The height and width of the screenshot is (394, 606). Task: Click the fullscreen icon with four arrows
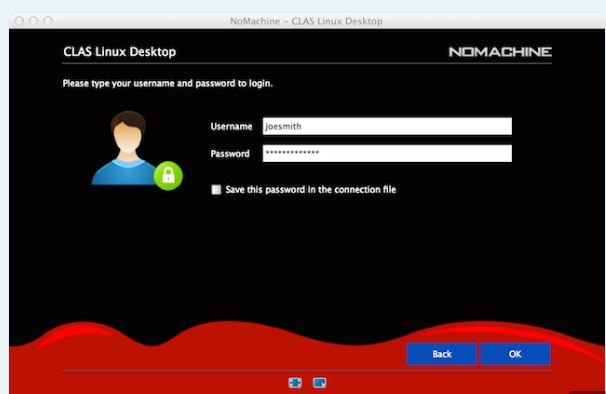(295, 383)
